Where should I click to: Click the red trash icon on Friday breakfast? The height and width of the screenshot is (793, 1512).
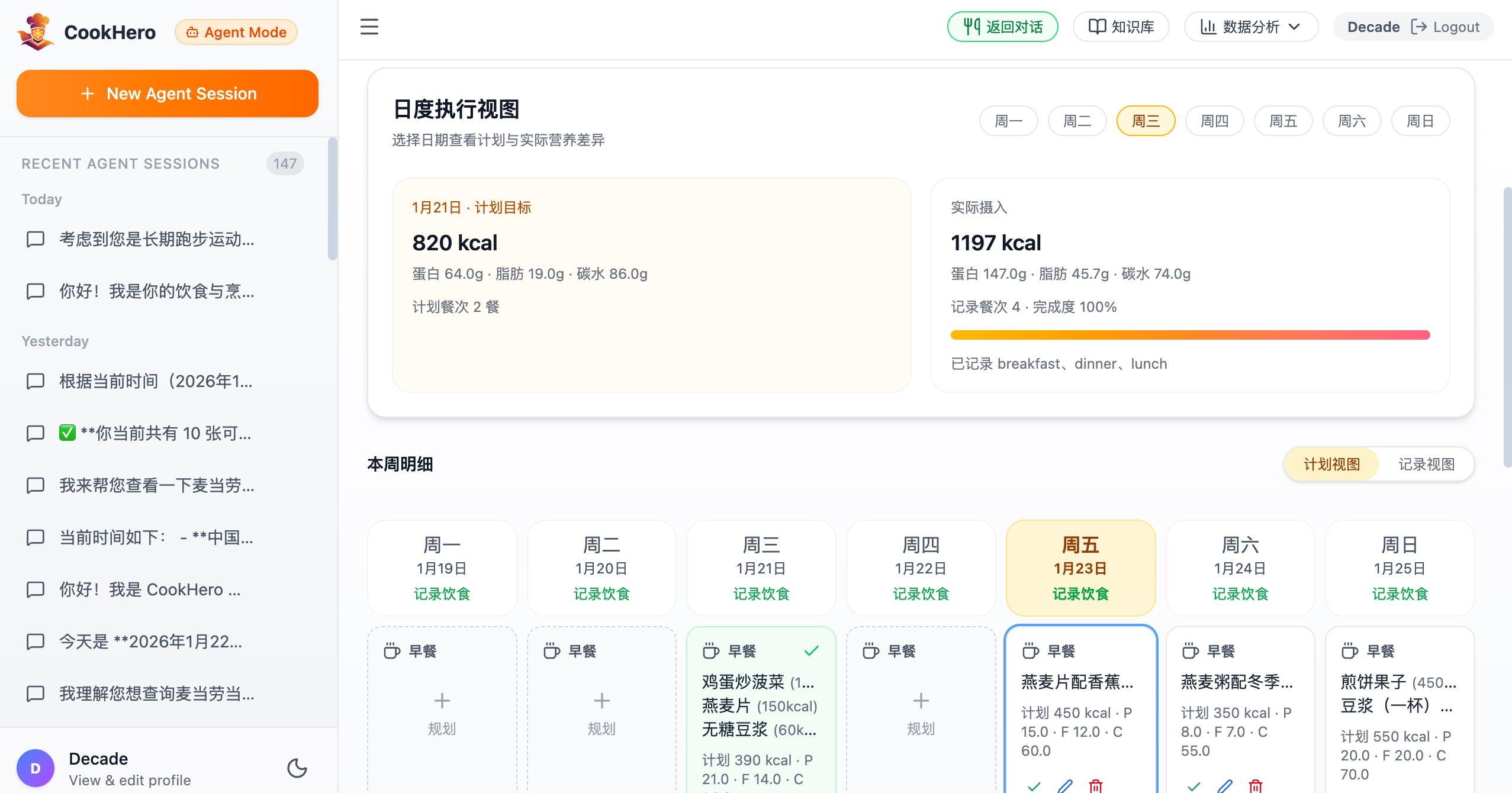(x=1096, y=786)
